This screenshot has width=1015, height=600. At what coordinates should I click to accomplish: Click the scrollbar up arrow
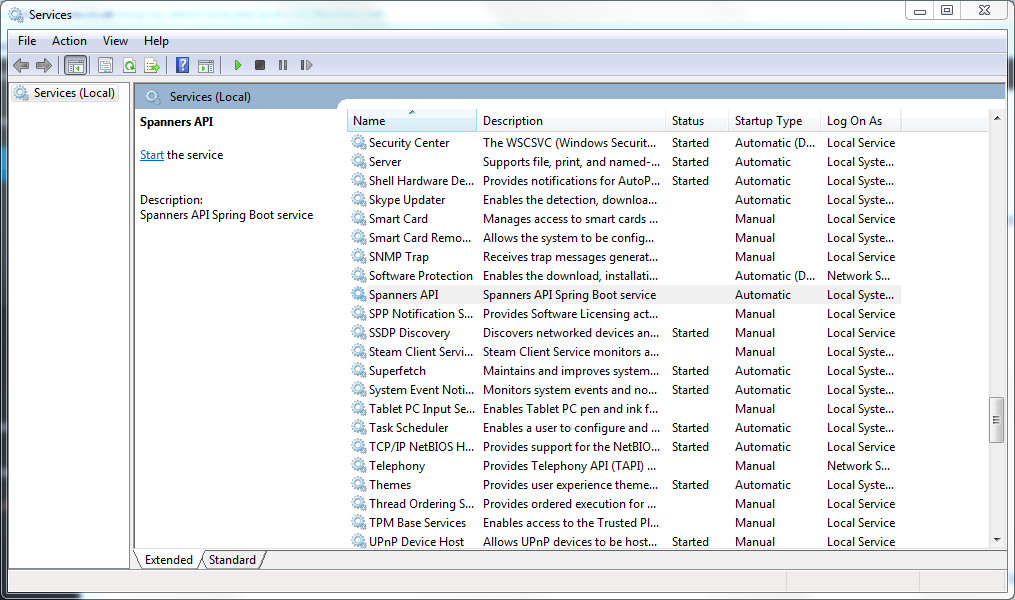997,118
